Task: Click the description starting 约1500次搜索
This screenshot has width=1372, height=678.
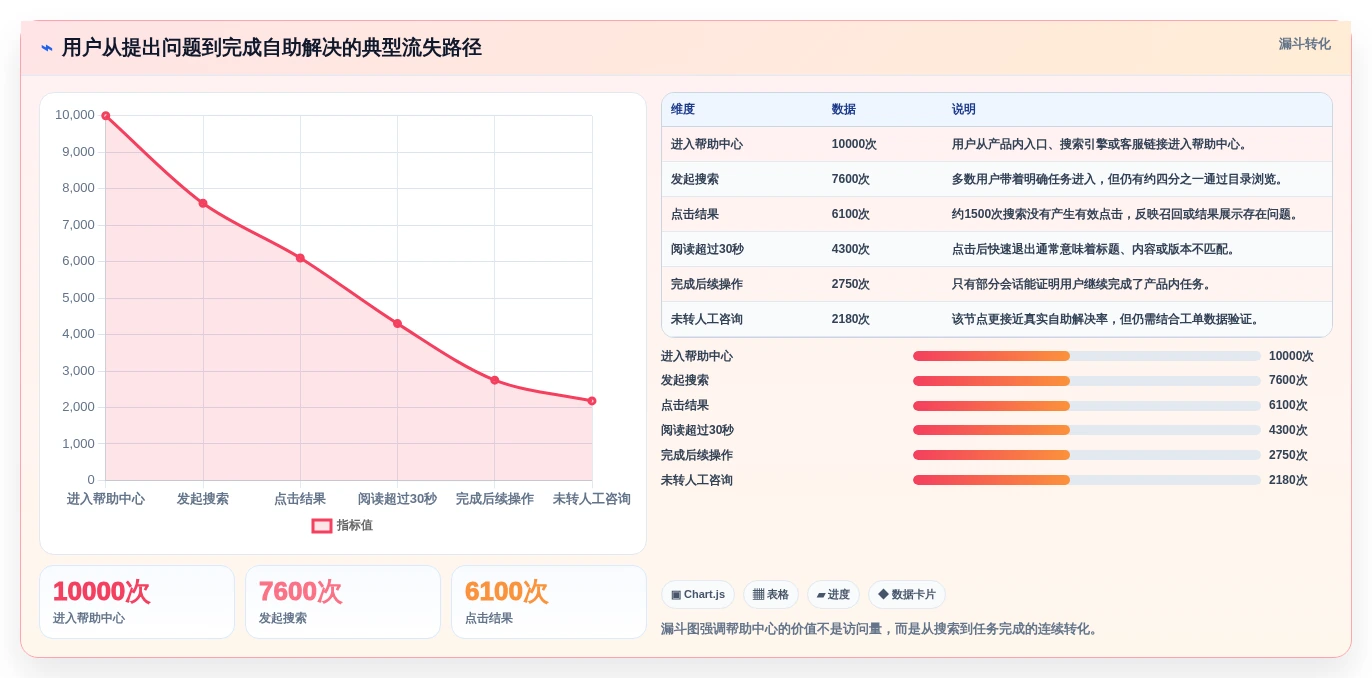Action: pos(1127,214)
